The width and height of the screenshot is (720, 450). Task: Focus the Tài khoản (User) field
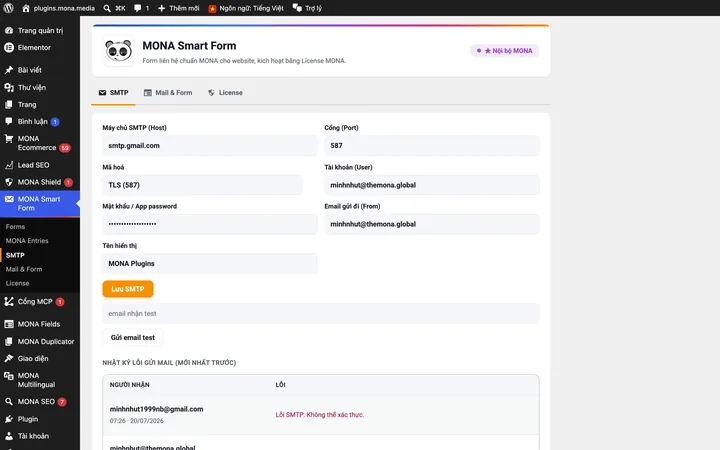point(432,185)
